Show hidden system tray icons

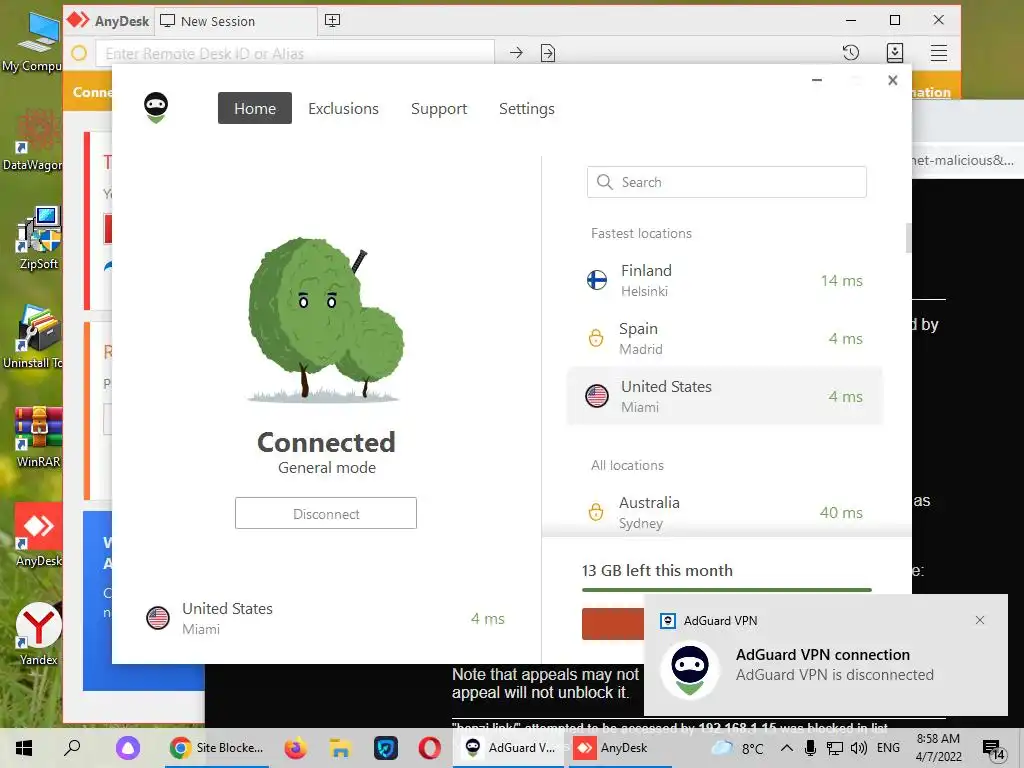tap(786, 748)
